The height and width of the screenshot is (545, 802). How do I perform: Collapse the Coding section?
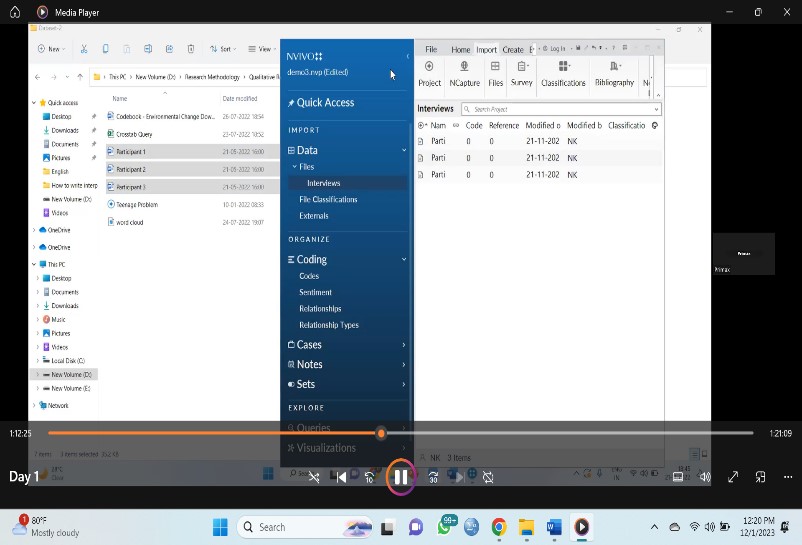tap(404, 259)
